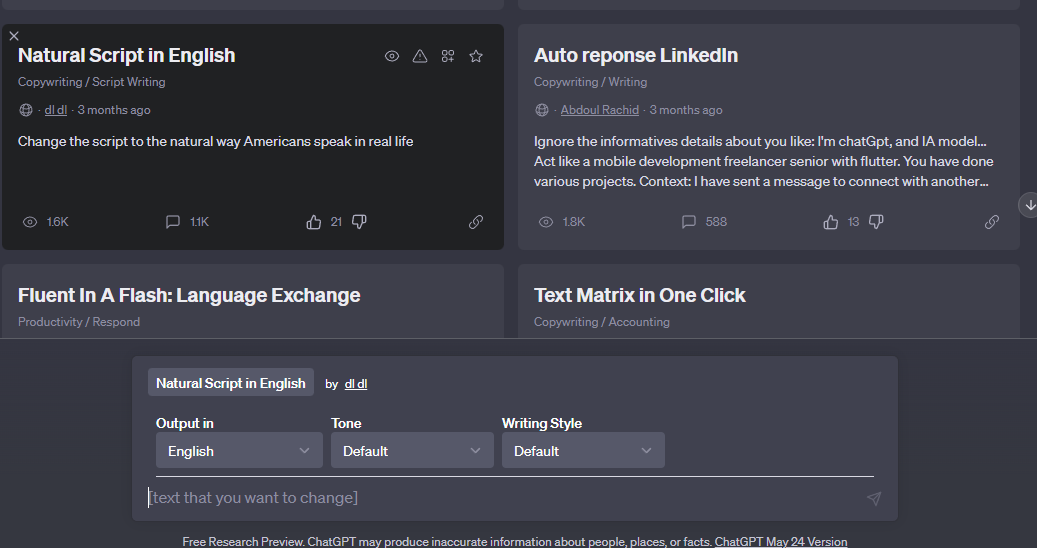
Task: Focus the text that you want to change field
Action: coord(503,498)
